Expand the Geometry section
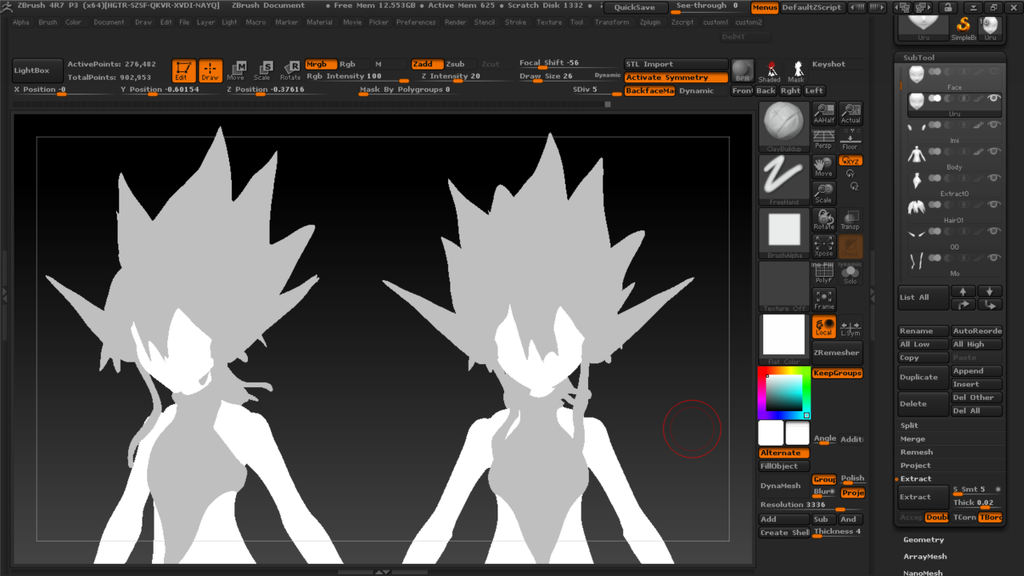Image resolution: width=1024 pixels, height=576 pixels. pyautogui.click(x=923, y=540)
